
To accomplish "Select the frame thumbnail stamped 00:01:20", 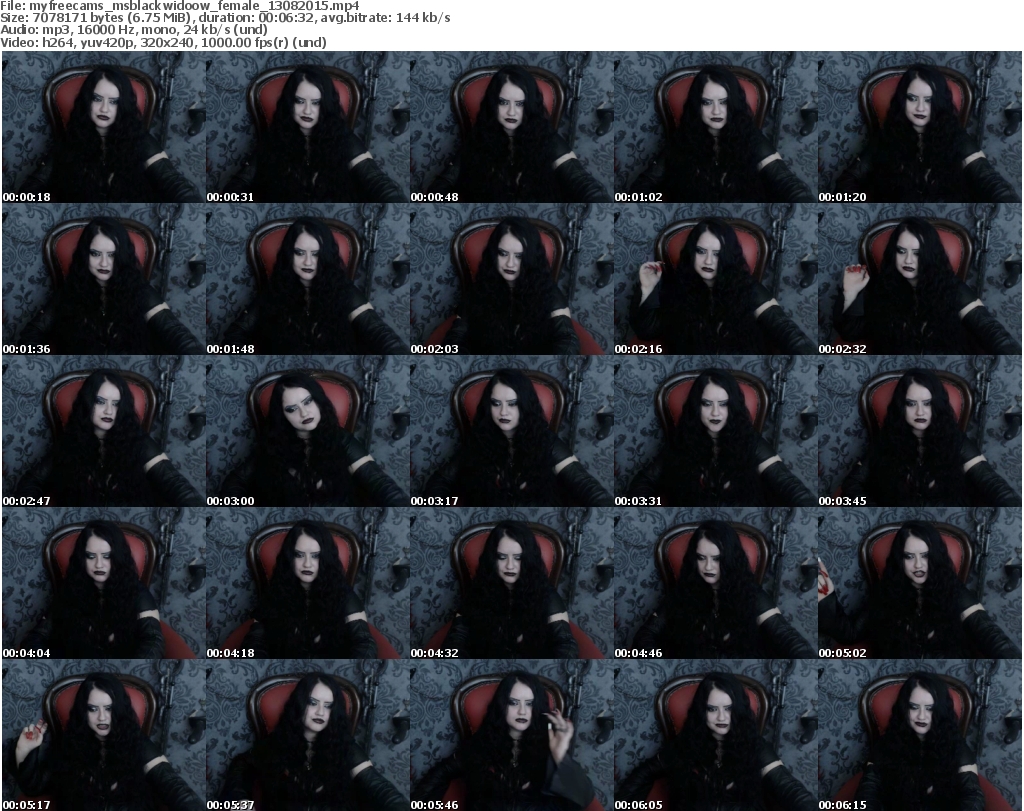I will 920,127.
